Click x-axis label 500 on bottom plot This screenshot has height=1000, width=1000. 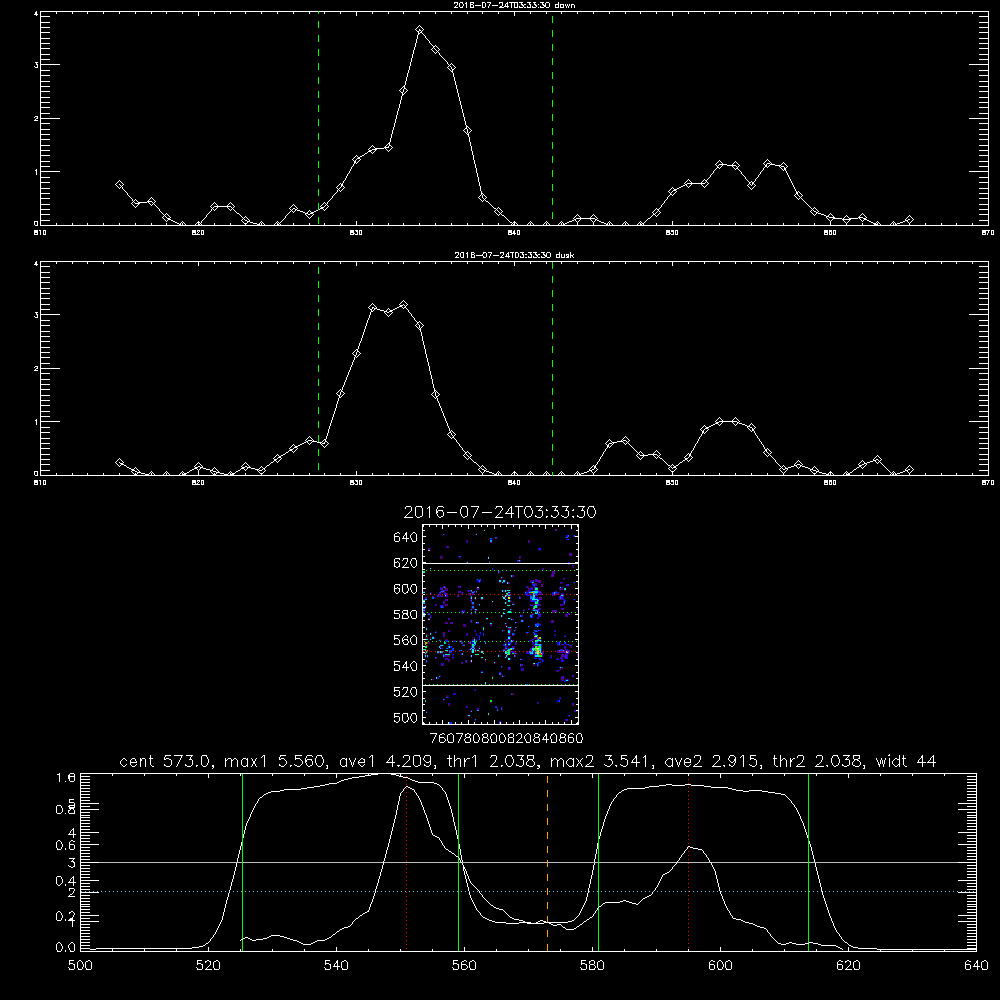coord(80,966)
